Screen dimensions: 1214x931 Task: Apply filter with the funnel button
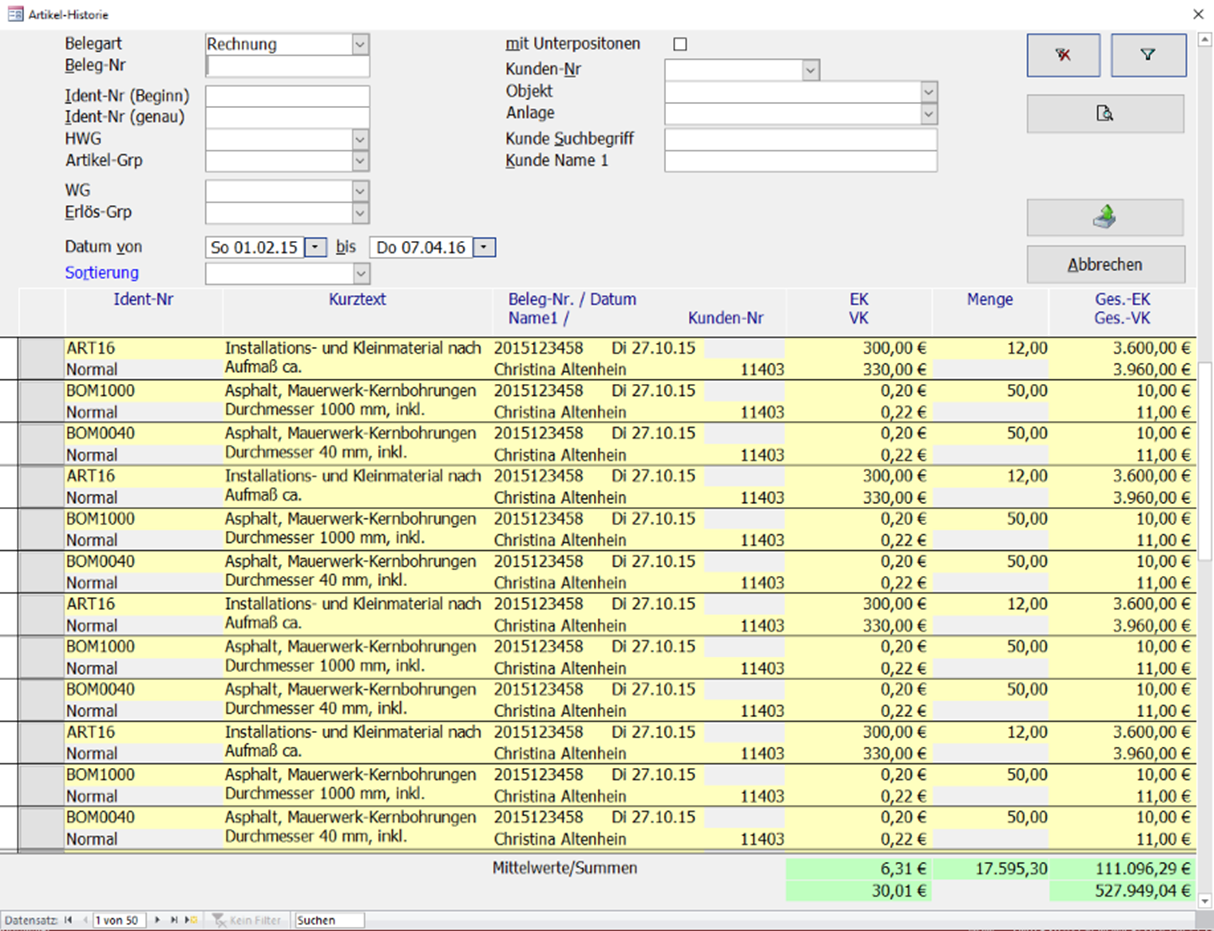[1148, 56]
